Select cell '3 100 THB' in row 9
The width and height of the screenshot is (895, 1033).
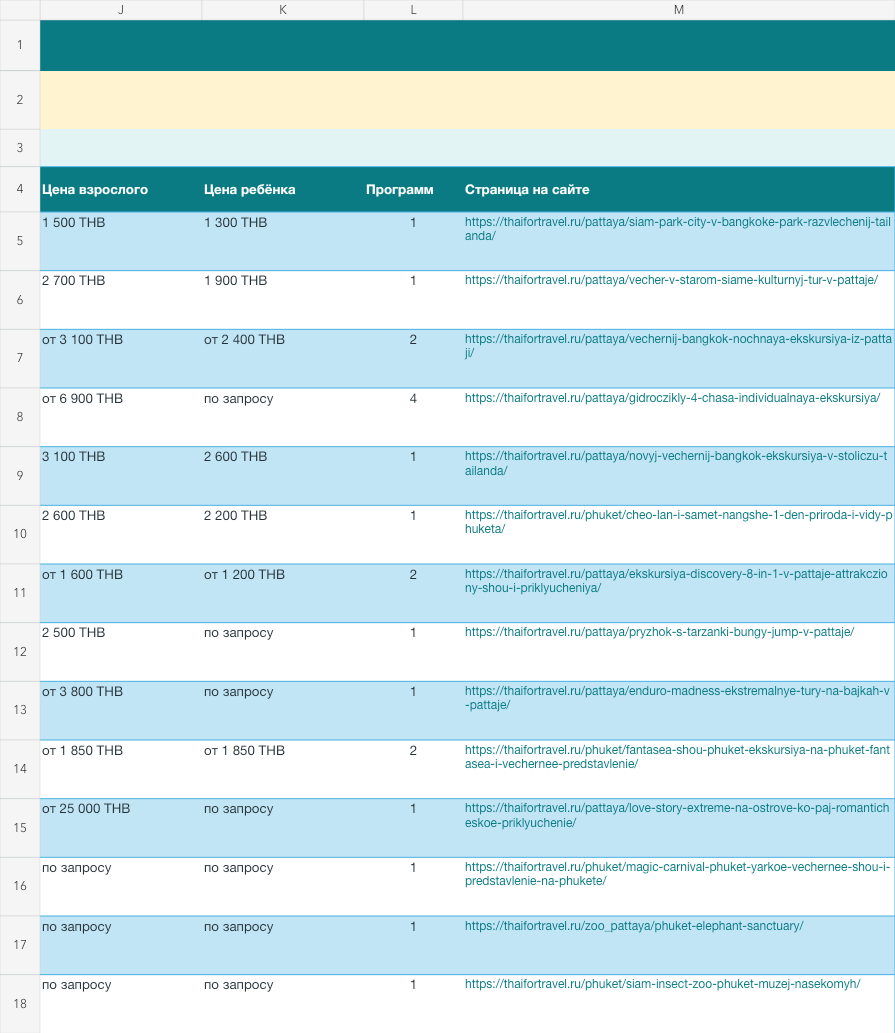pyautogui.click(x=121, y=476)
